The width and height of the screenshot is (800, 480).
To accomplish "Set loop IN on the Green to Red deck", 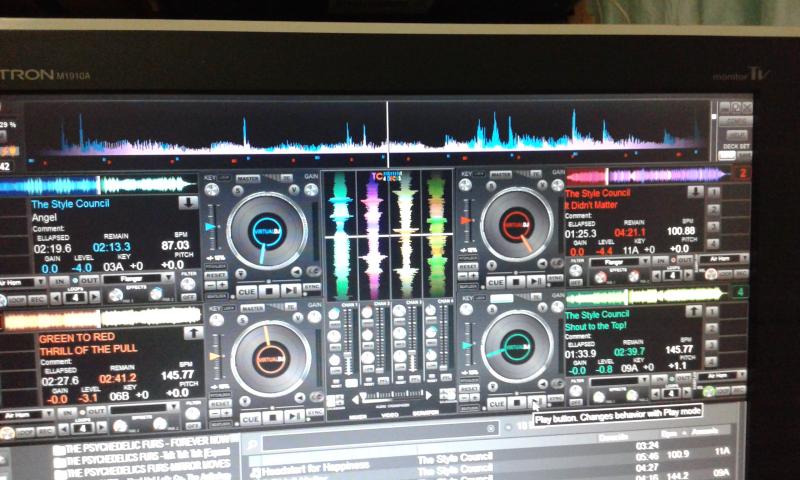I will [67, 411].
